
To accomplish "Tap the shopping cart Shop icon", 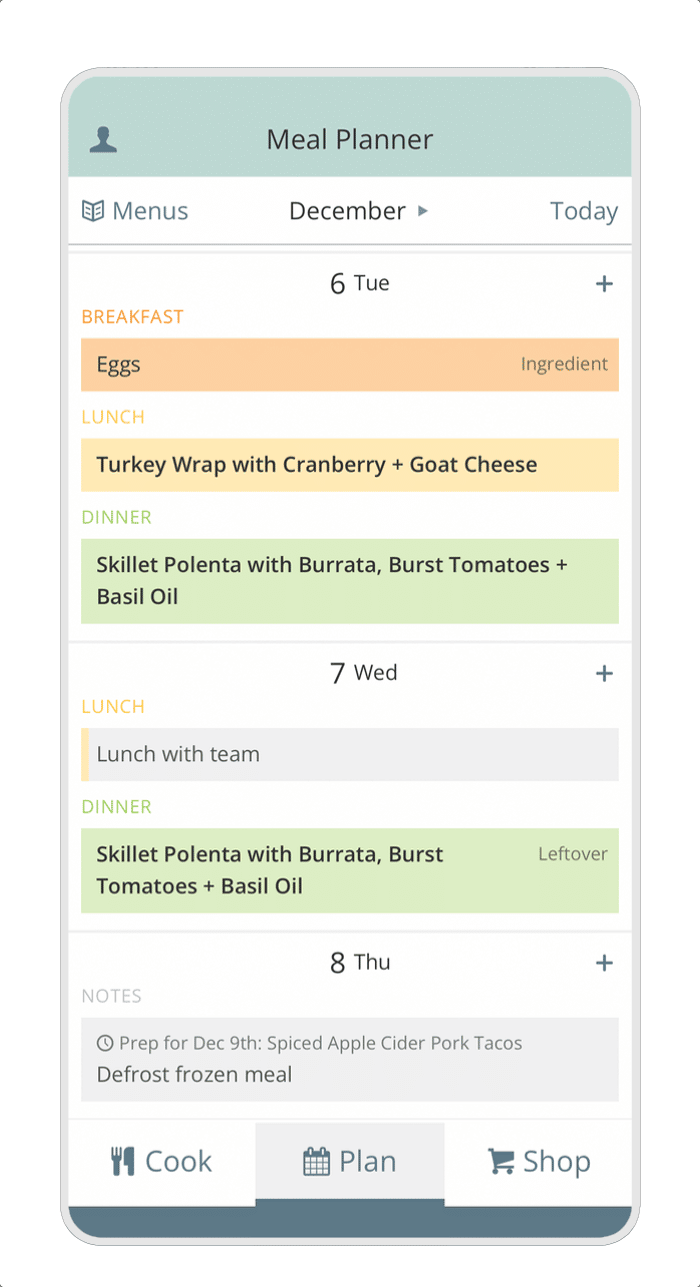I will 500,1161.
